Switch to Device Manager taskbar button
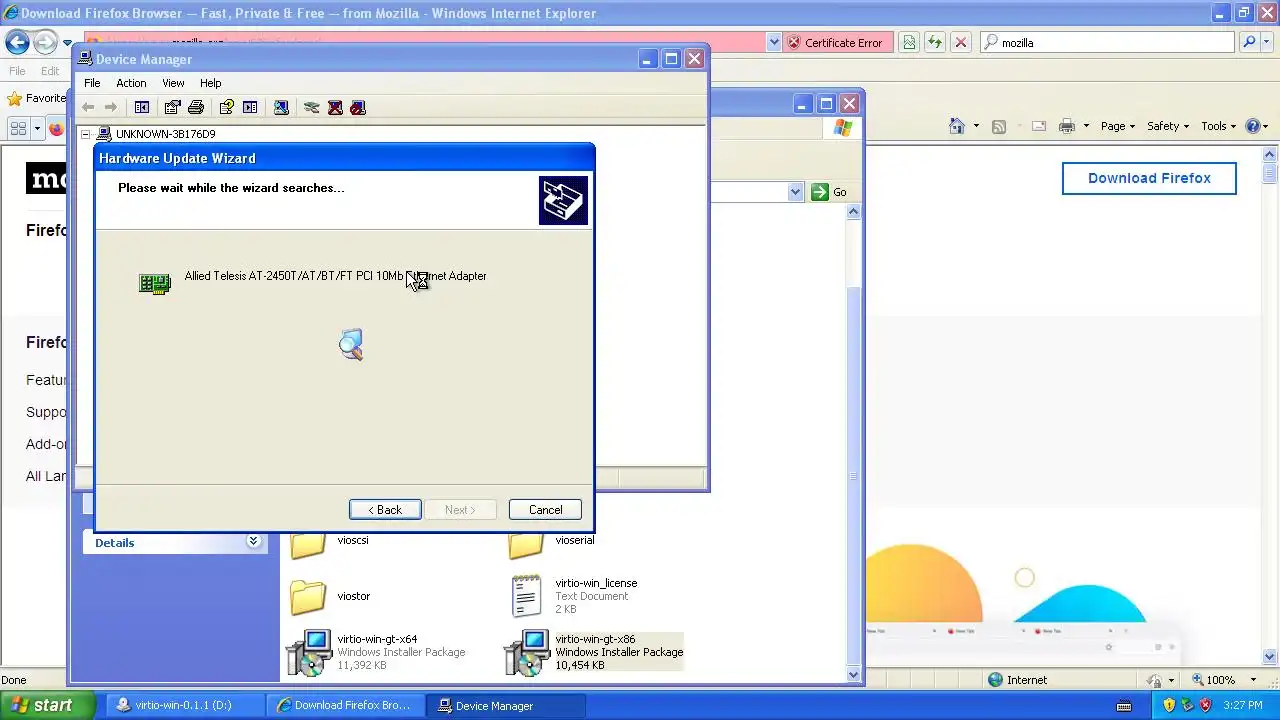 point(506,705)
